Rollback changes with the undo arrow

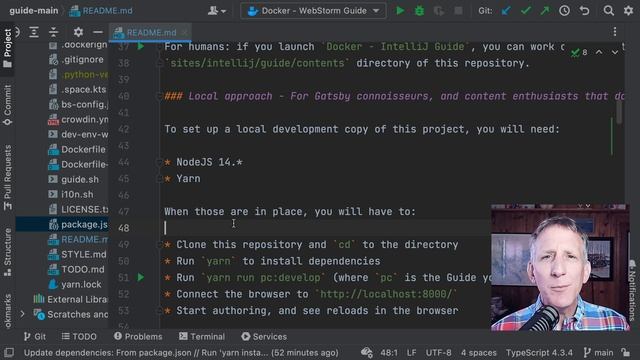point(584,11)
